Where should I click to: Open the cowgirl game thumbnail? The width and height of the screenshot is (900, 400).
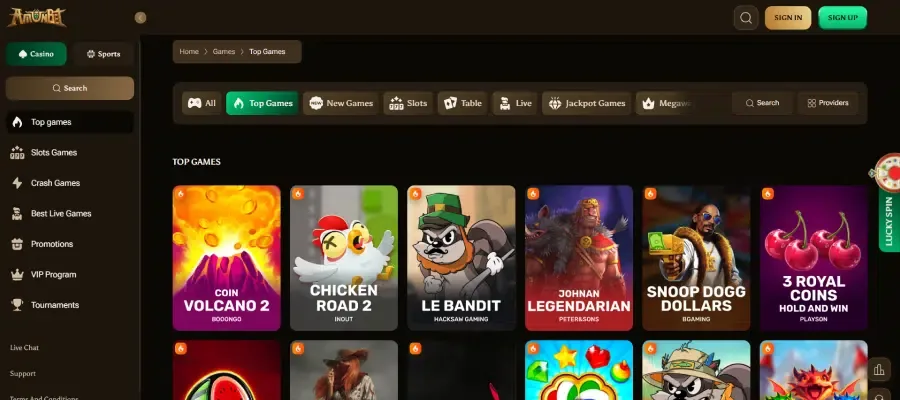point(344,370)
